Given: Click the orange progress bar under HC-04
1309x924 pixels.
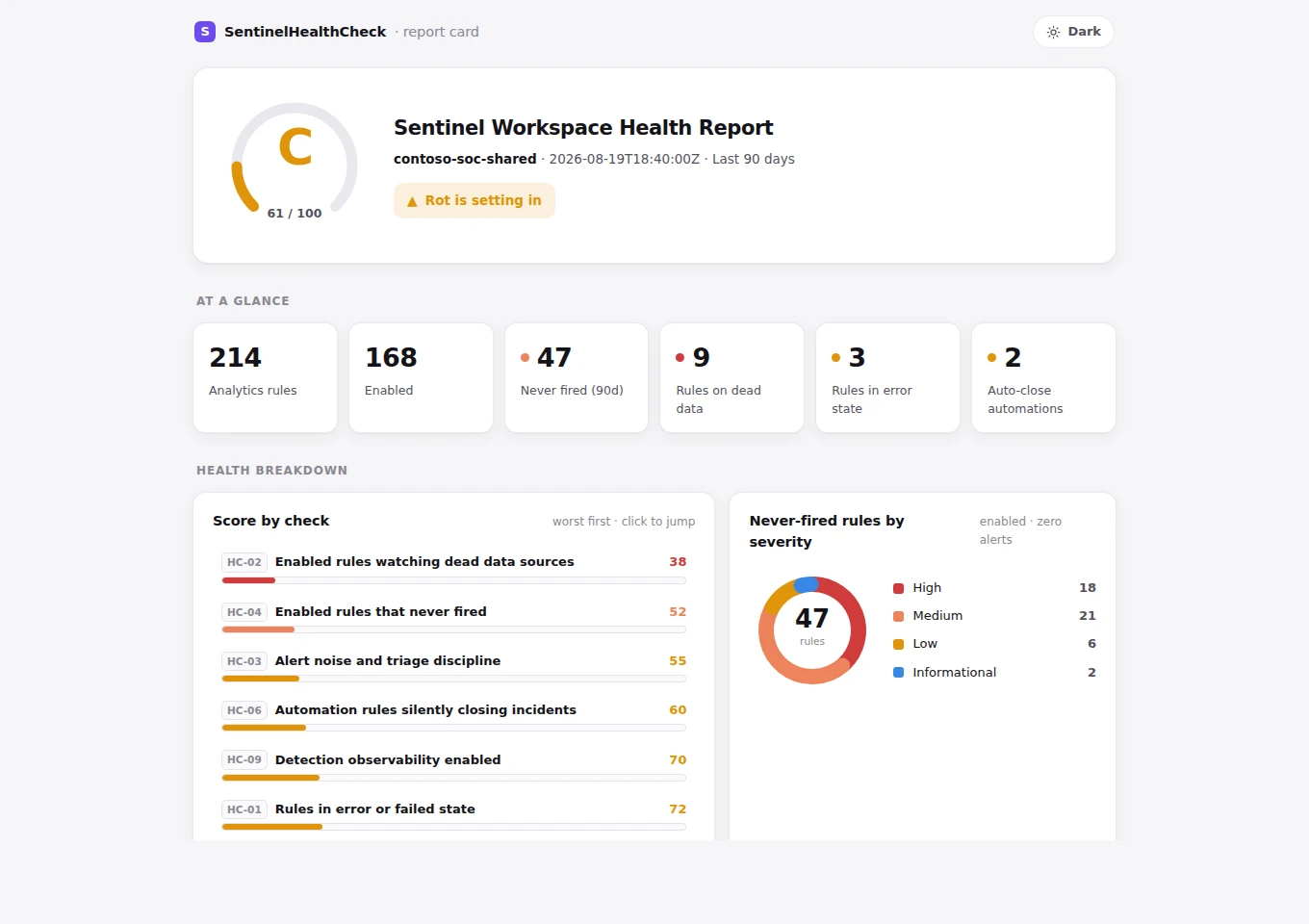Looking at the screenshot, I should [258, 629].
